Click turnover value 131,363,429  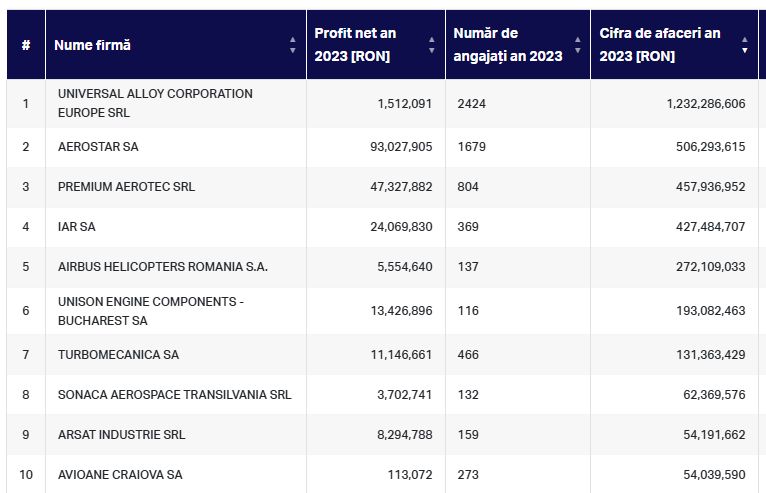pyautogui.click(x=710, y=355)
